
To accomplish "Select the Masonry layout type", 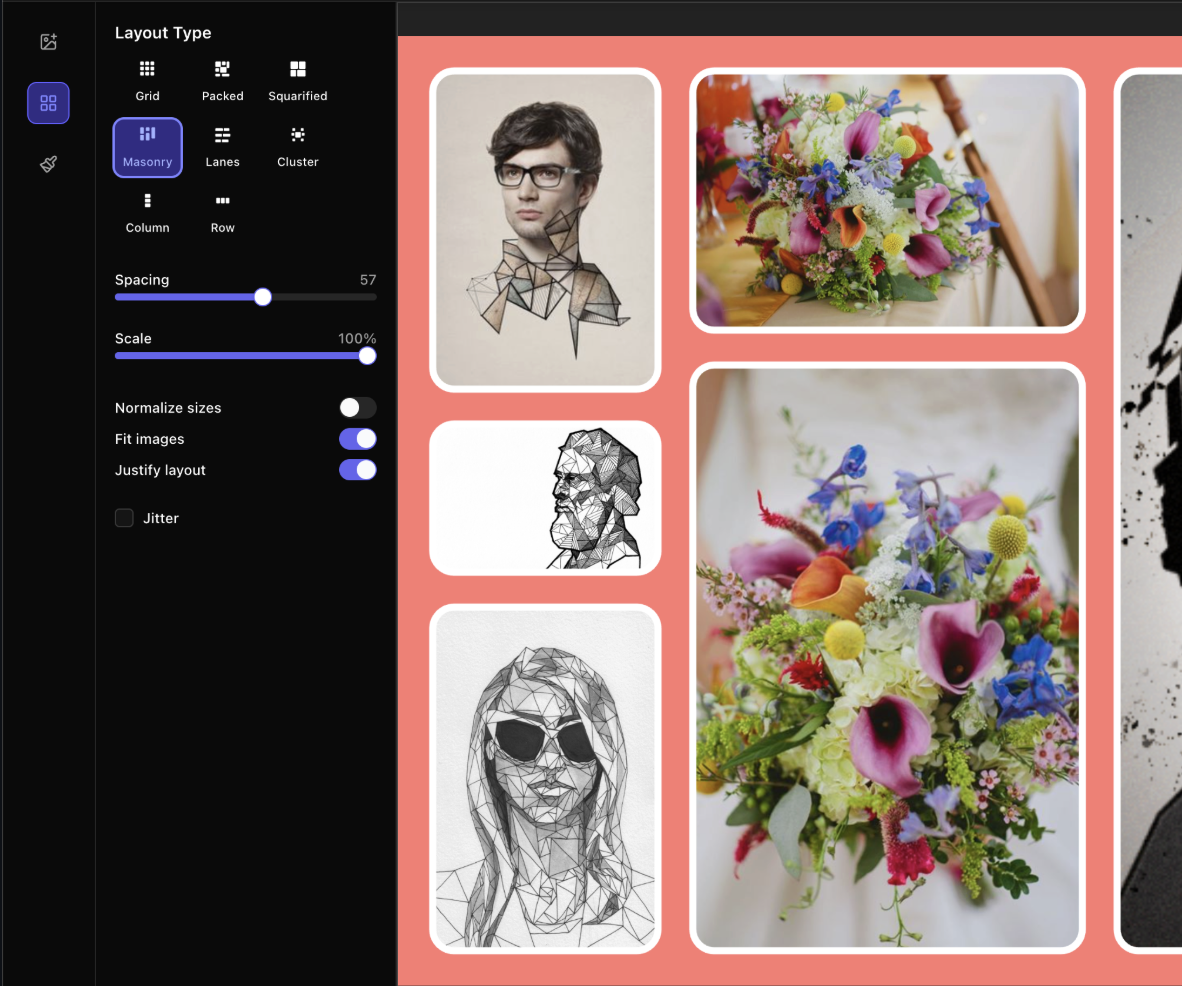I will (x=147, y=147).
